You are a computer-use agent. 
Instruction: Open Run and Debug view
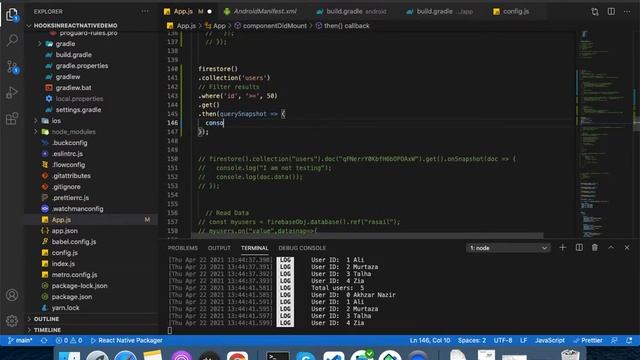pos(12,93)
